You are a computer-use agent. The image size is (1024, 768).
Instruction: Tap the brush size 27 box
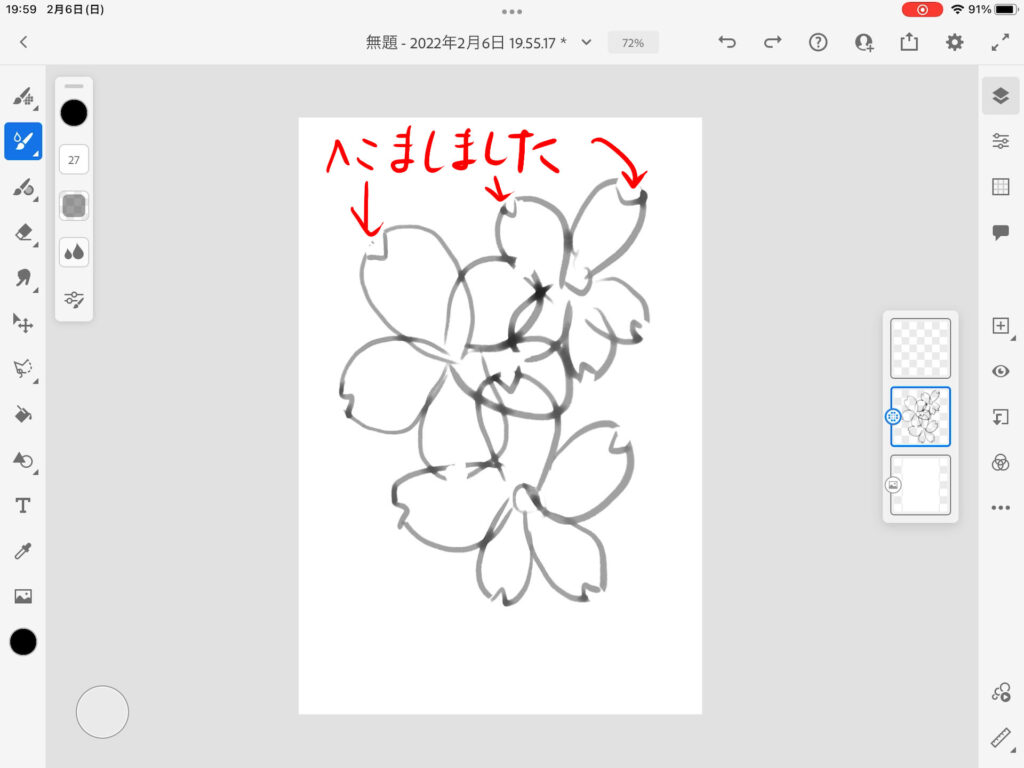point(74,159)
